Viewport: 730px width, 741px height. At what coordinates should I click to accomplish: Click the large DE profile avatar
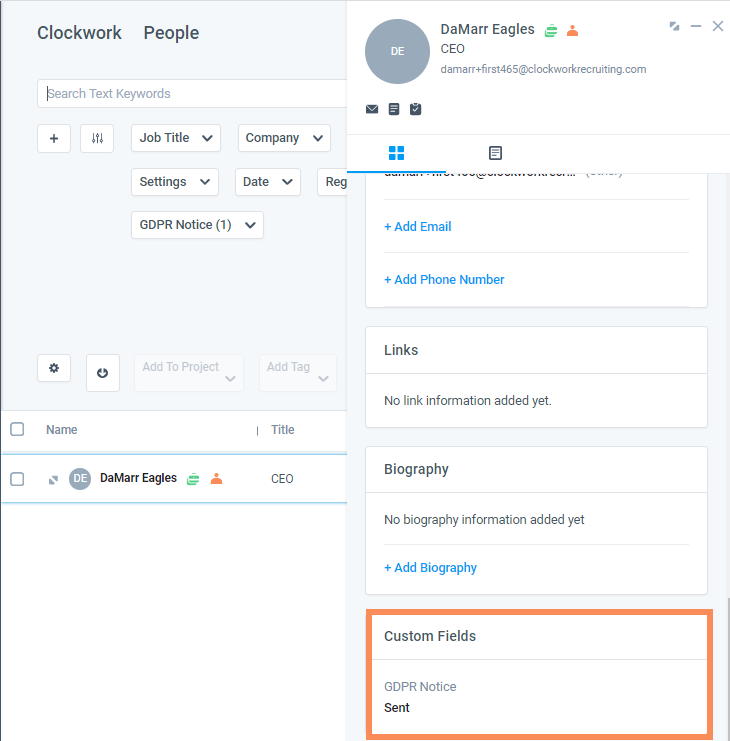coord(397,52)
